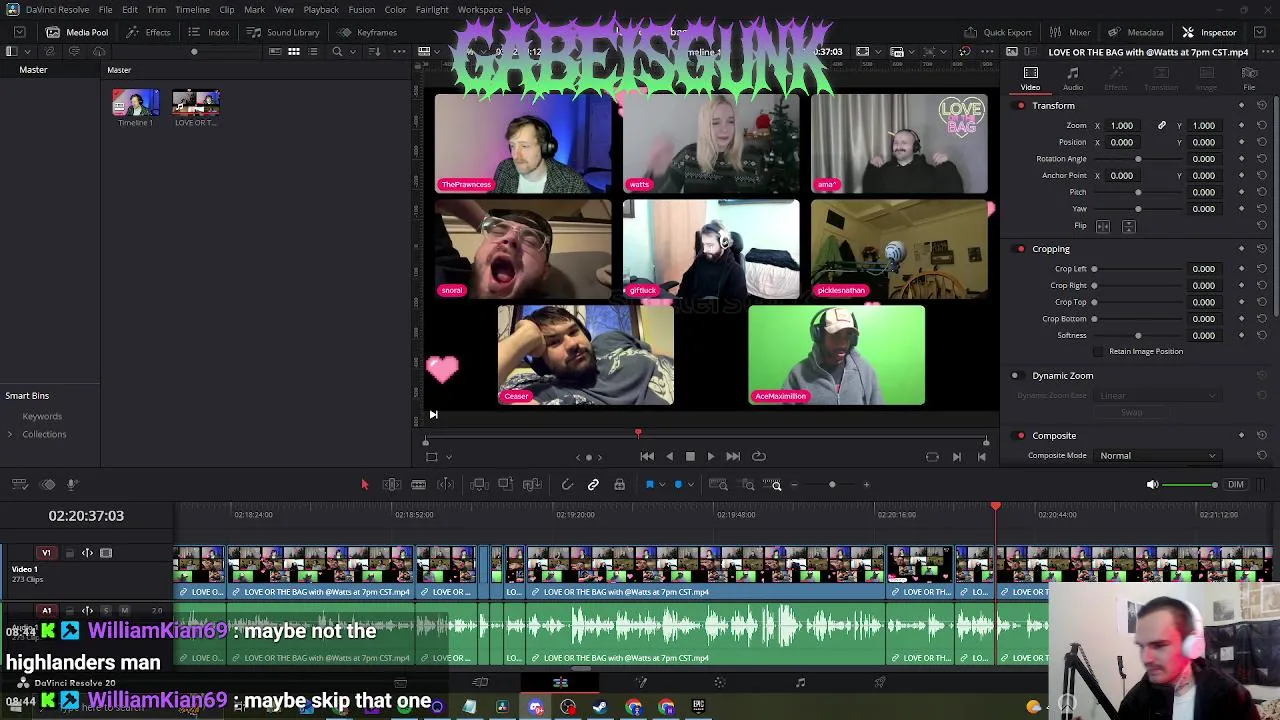
Task: Open the Playback menu
Action: coord(321,10)
